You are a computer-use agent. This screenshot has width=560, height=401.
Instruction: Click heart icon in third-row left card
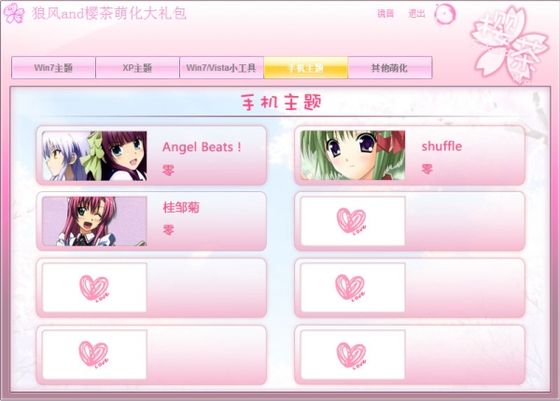(x=94, y=288)
